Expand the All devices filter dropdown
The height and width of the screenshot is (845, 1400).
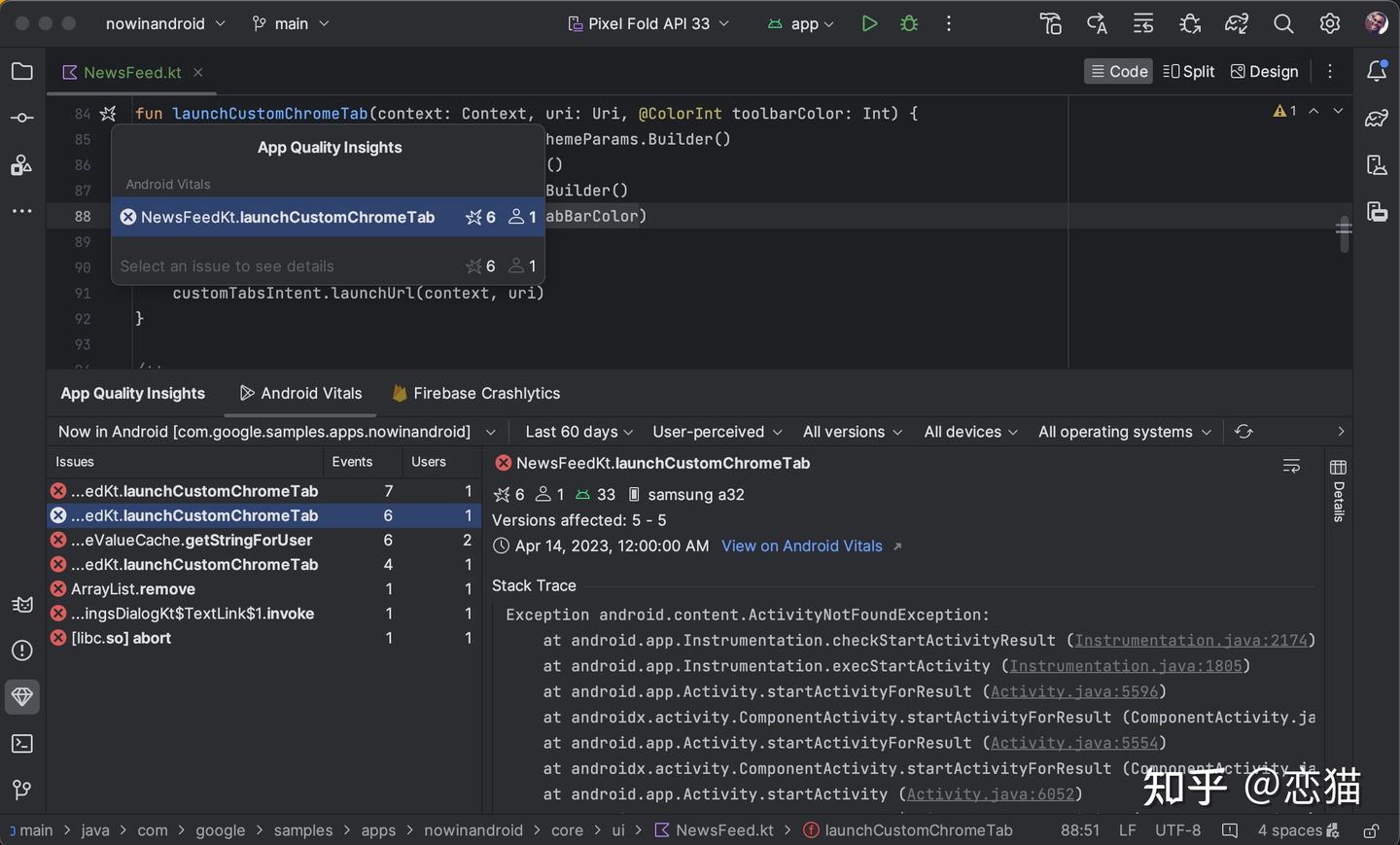point(971,432)
